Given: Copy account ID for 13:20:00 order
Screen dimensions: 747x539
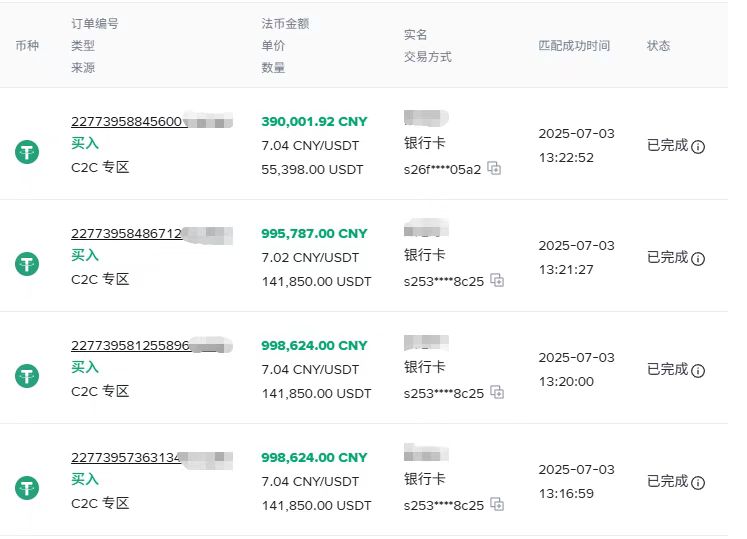Looking at the screenshot, I should [x=497, y=392].
